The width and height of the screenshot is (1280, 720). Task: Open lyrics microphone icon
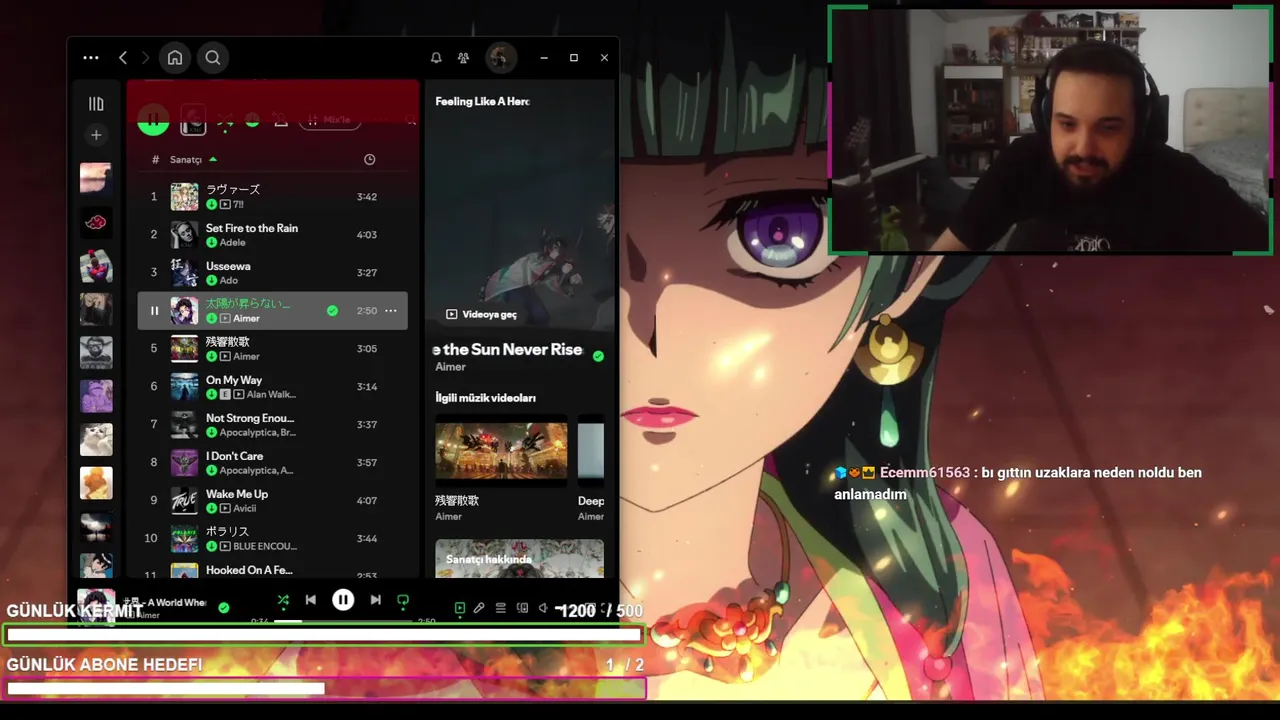pyautogui.click(x=479, y=608)
